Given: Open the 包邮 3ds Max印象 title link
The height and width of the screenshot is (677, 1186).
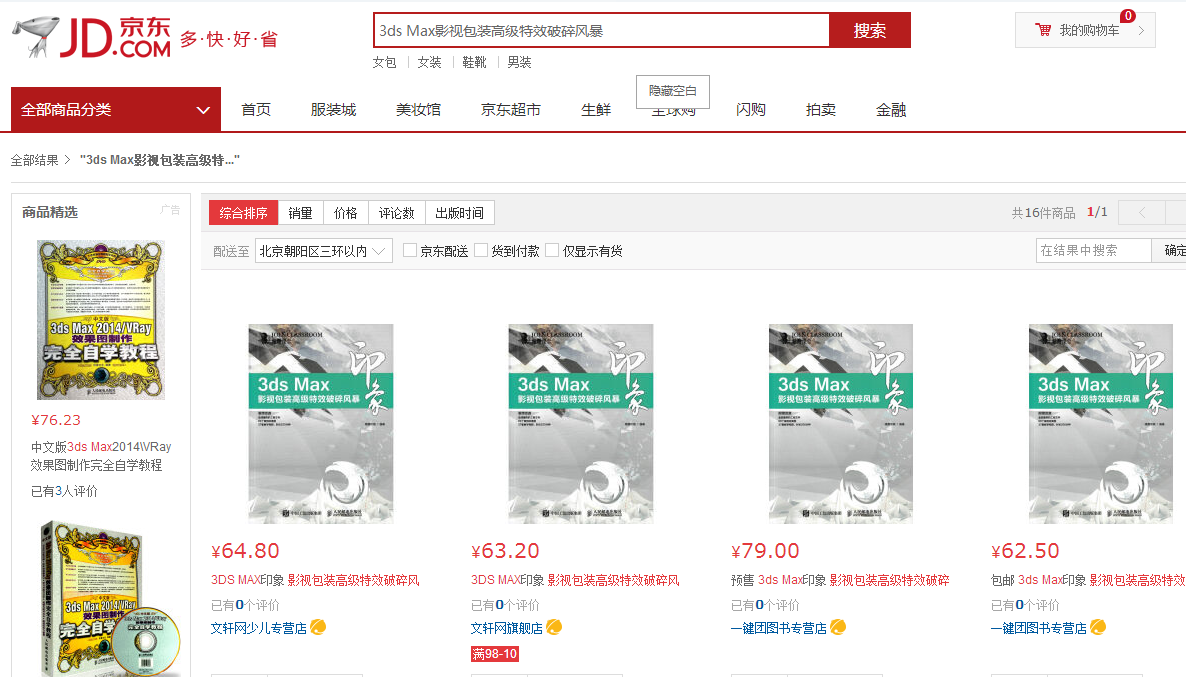Looking at the screenshot, I should click(1088, 580).
